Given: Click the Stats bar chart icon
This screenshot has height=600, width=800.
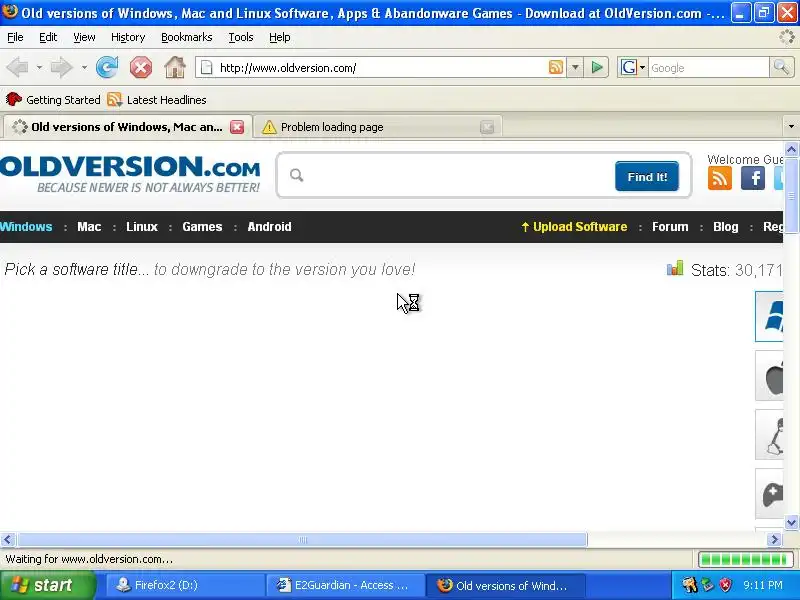Looking at the screenshot, I should 674,268.
